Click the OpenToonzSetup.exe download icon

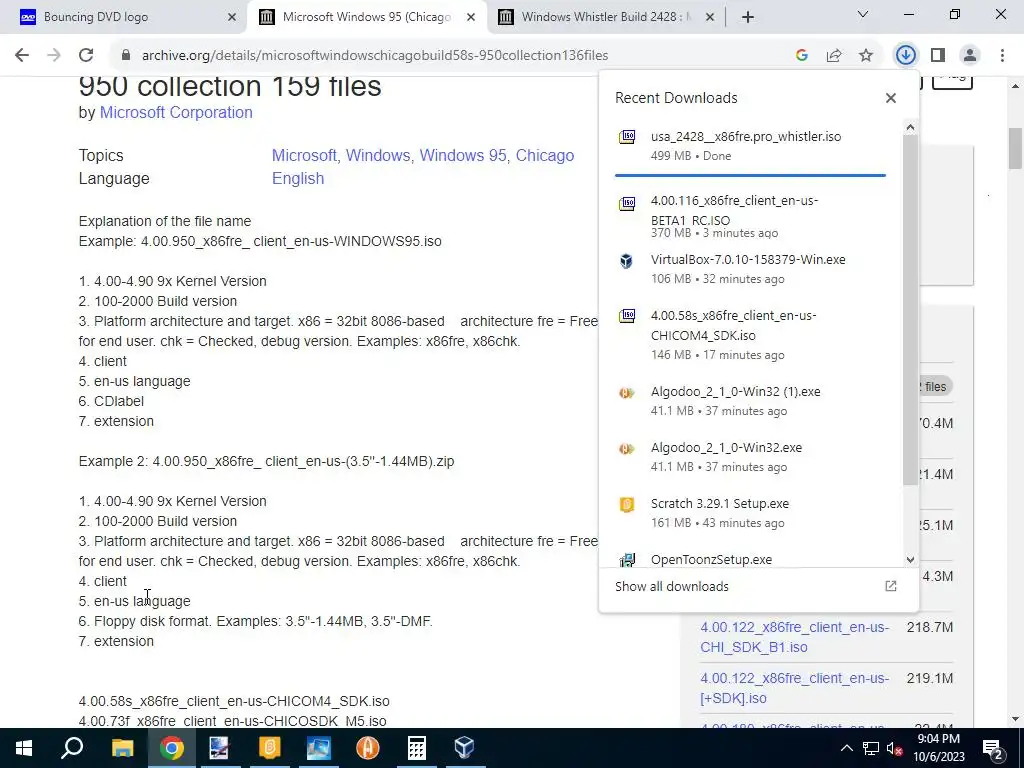tap(627, 560)
